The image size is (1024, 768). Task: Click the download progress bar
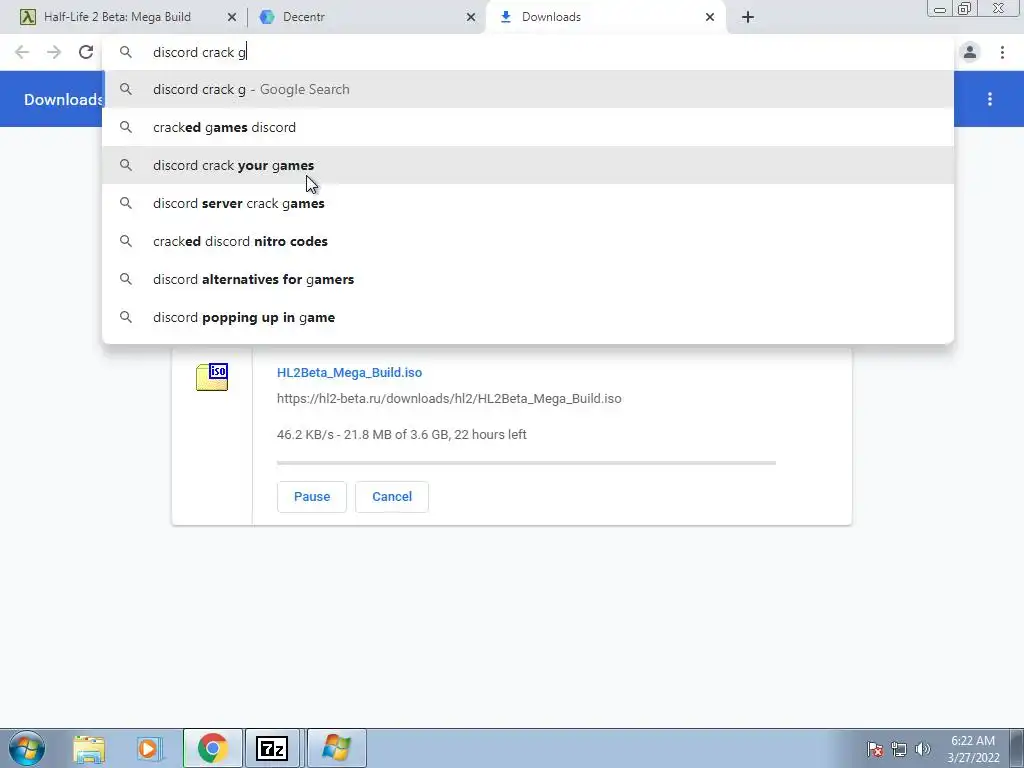526,463
